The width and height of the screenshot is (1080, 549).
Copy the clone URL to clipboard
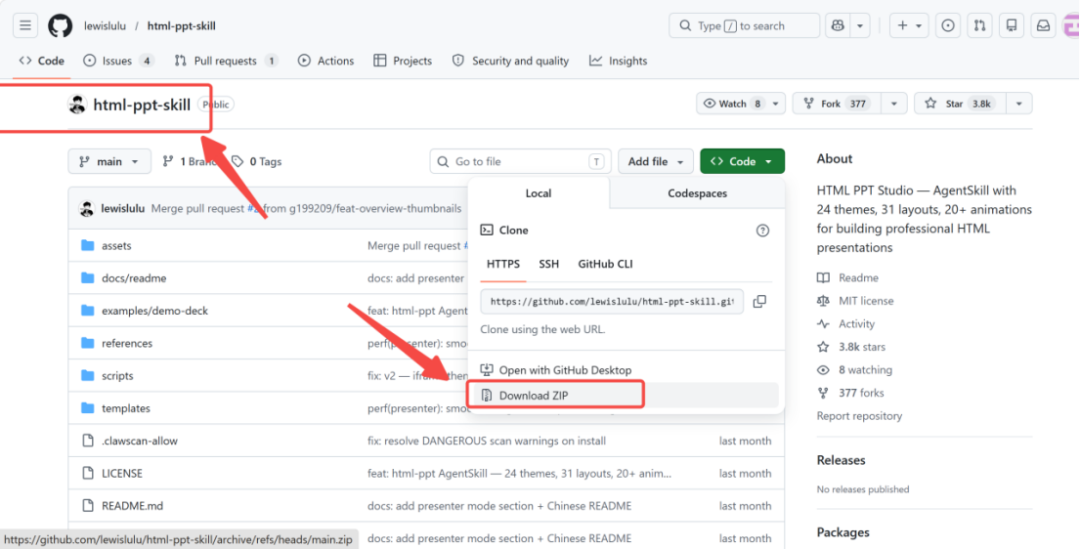pos(760,302)
